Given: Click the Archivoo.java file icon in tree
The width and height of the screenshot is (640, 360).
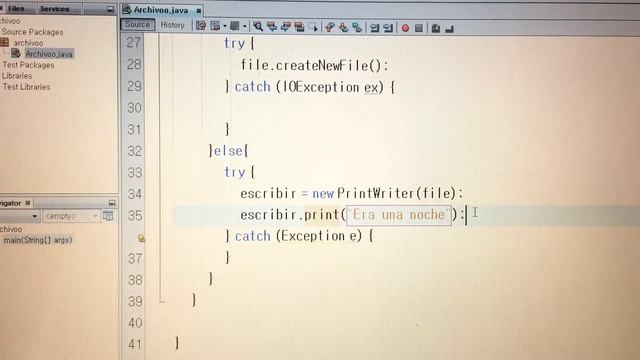Looking at the screenshot, I should point(16,53).
